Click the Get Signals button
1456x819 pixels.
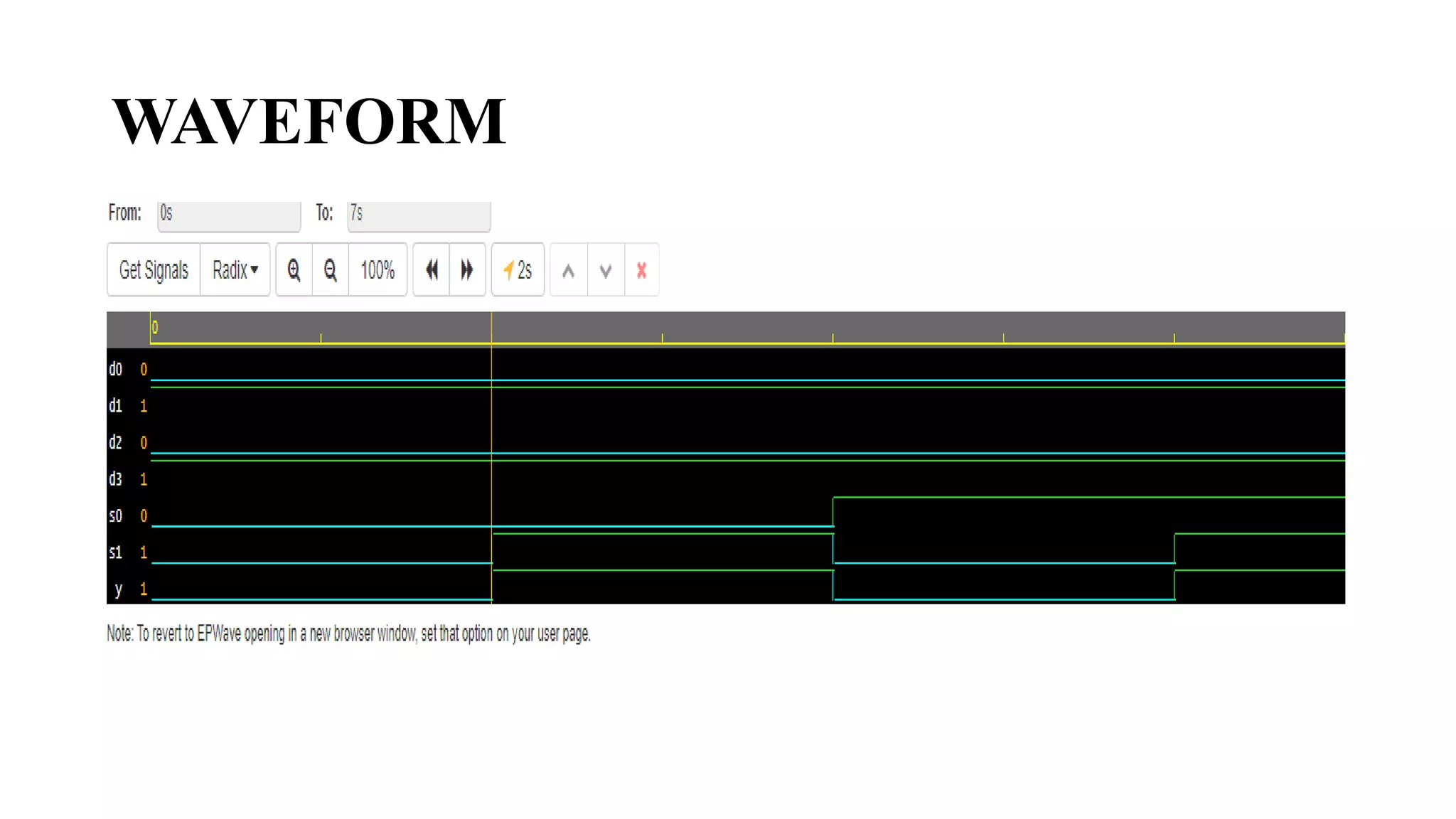(154, 269)
